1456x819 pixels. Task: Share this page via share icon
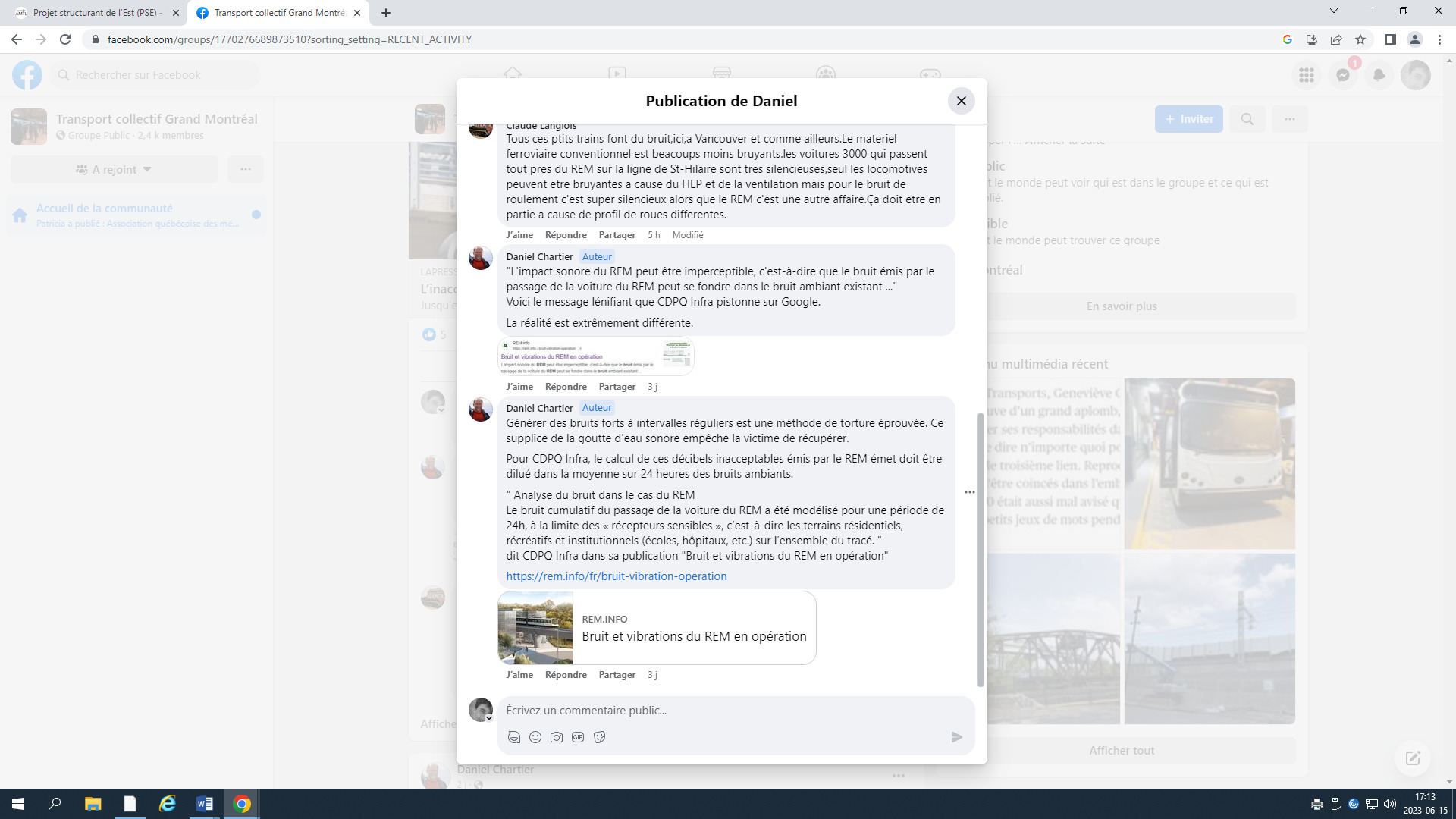1336,39
